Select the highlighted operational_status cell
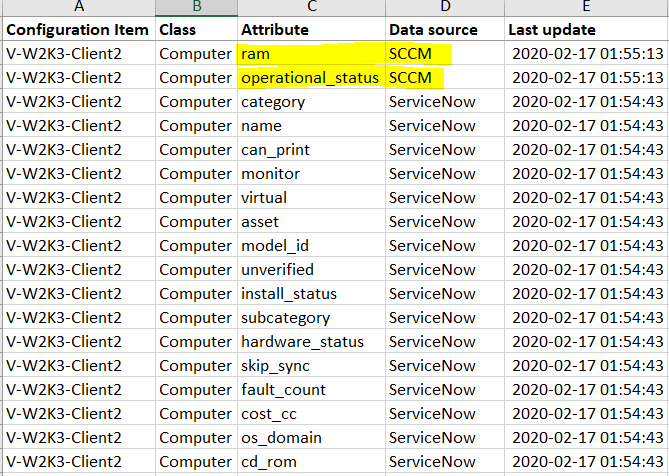Viewport: 669px width, 476px height. point(311,78)
